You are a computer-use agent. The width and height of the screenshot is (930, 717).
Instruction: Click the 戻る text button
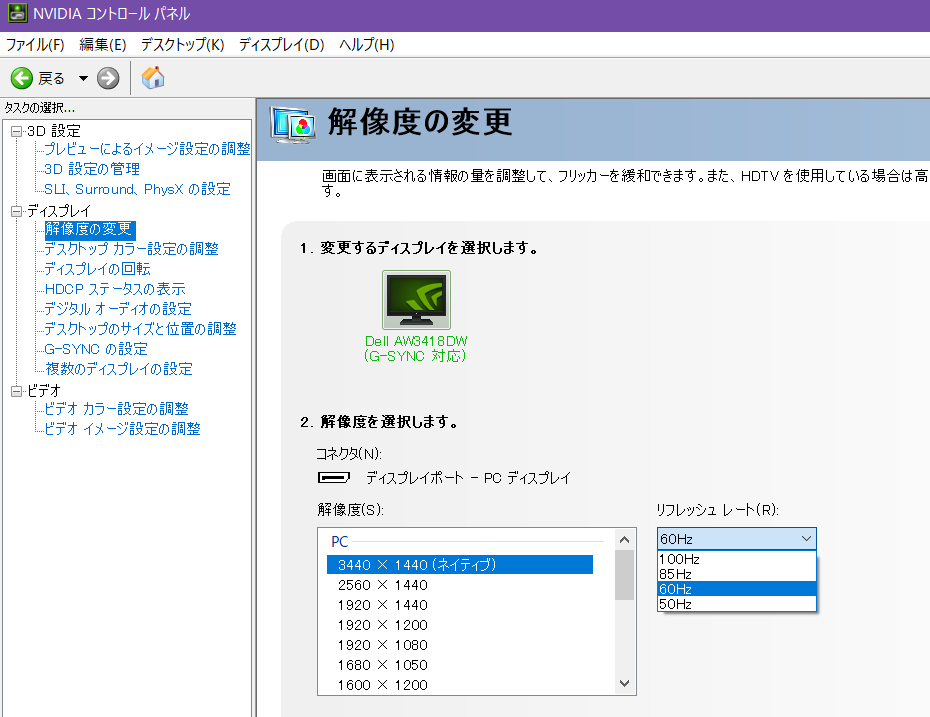pyautogui.click(x=51, y=78)
